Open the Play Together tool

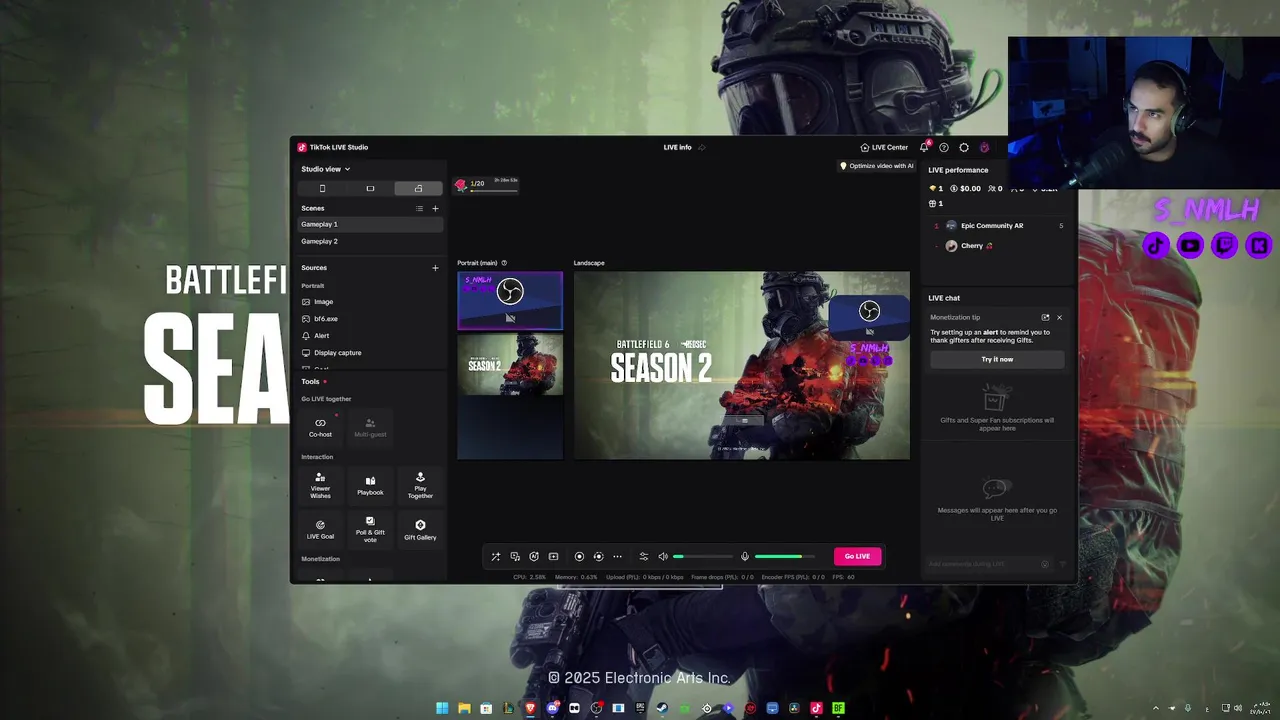pyautogui.click(x=420, y=486)
